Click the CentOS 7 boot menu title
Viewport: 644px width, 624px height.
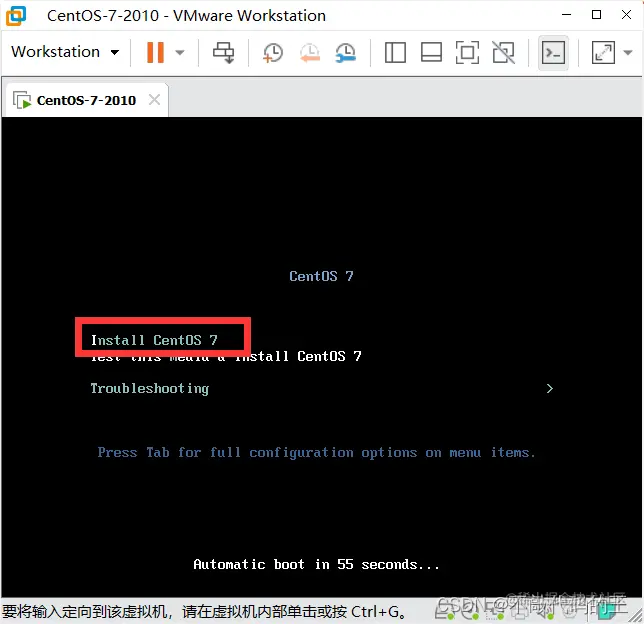[x=321, y=276]
